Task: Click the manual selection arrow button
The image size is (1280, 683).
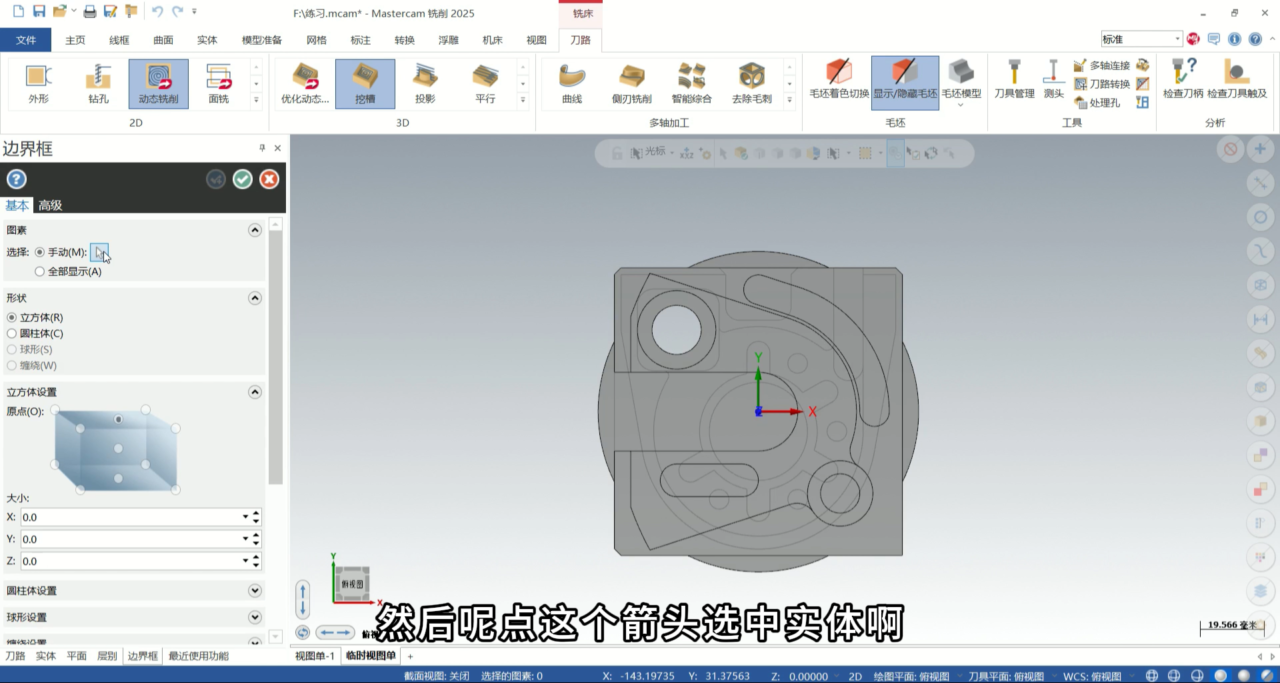Action: [x=99, y=252]
